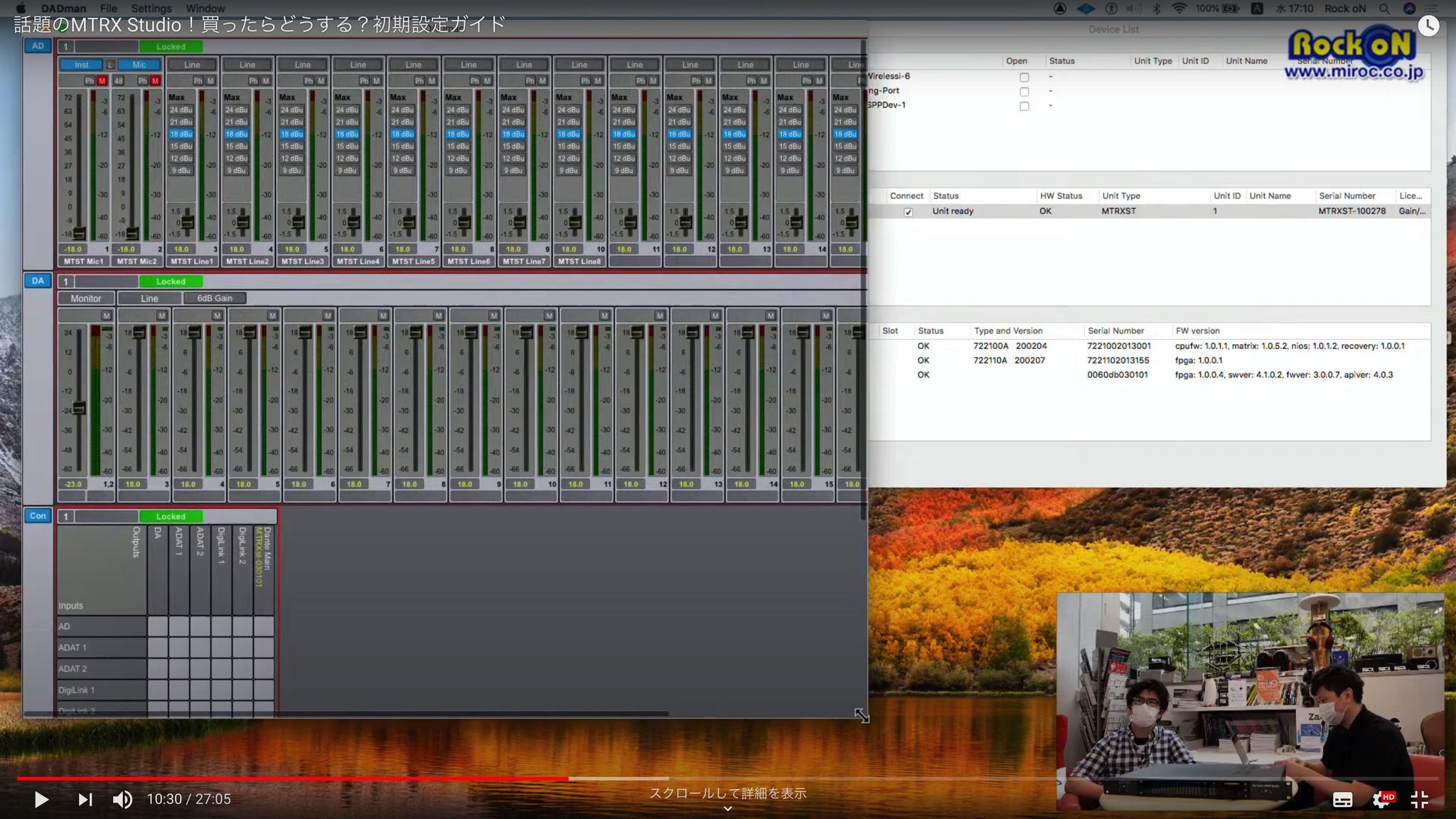The image size is (1456, 819).
Task: Mute video with the speaker icon
Action: click(x=122, y=800)
